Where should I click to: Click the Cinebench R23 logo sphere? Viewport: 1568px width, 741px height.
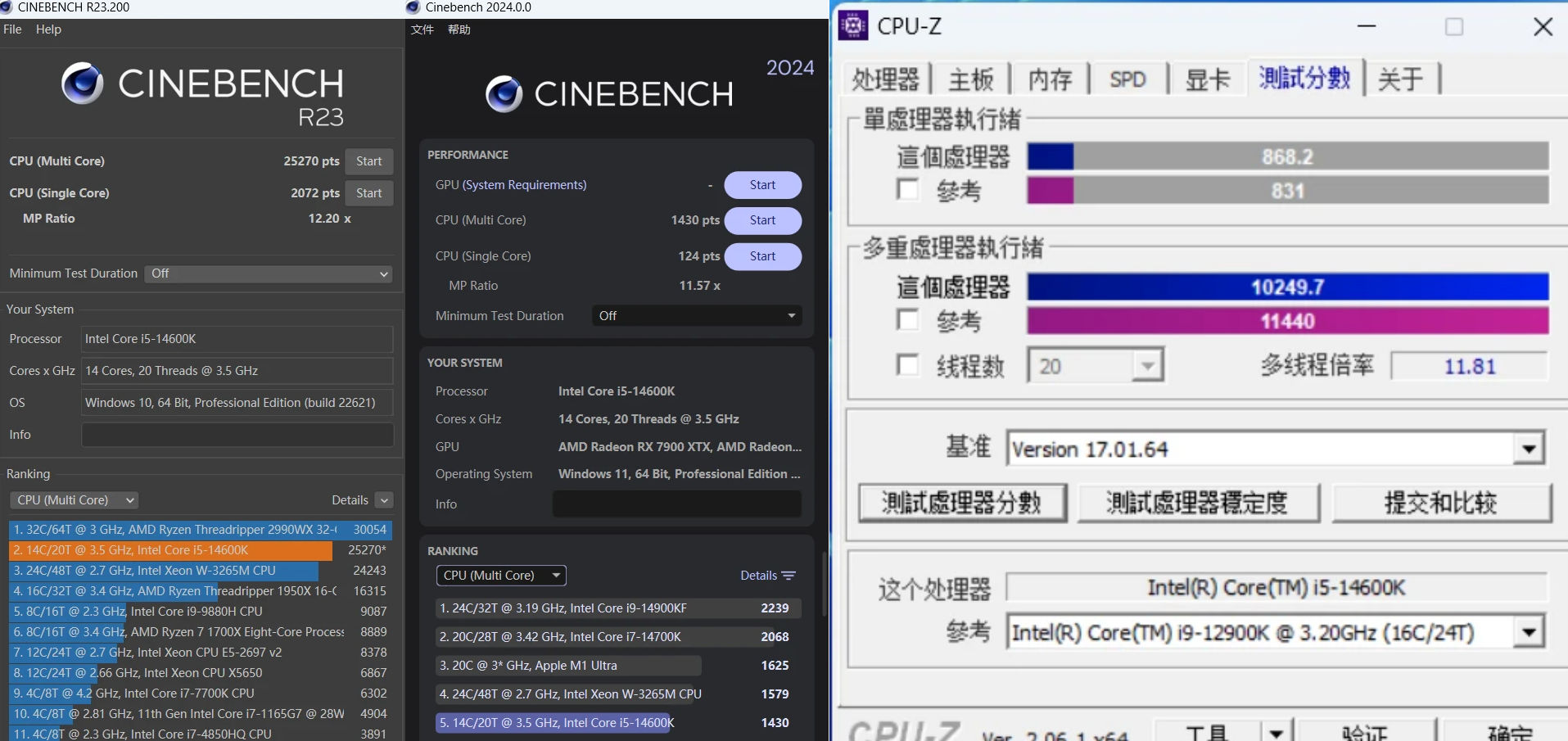(83, 84)
